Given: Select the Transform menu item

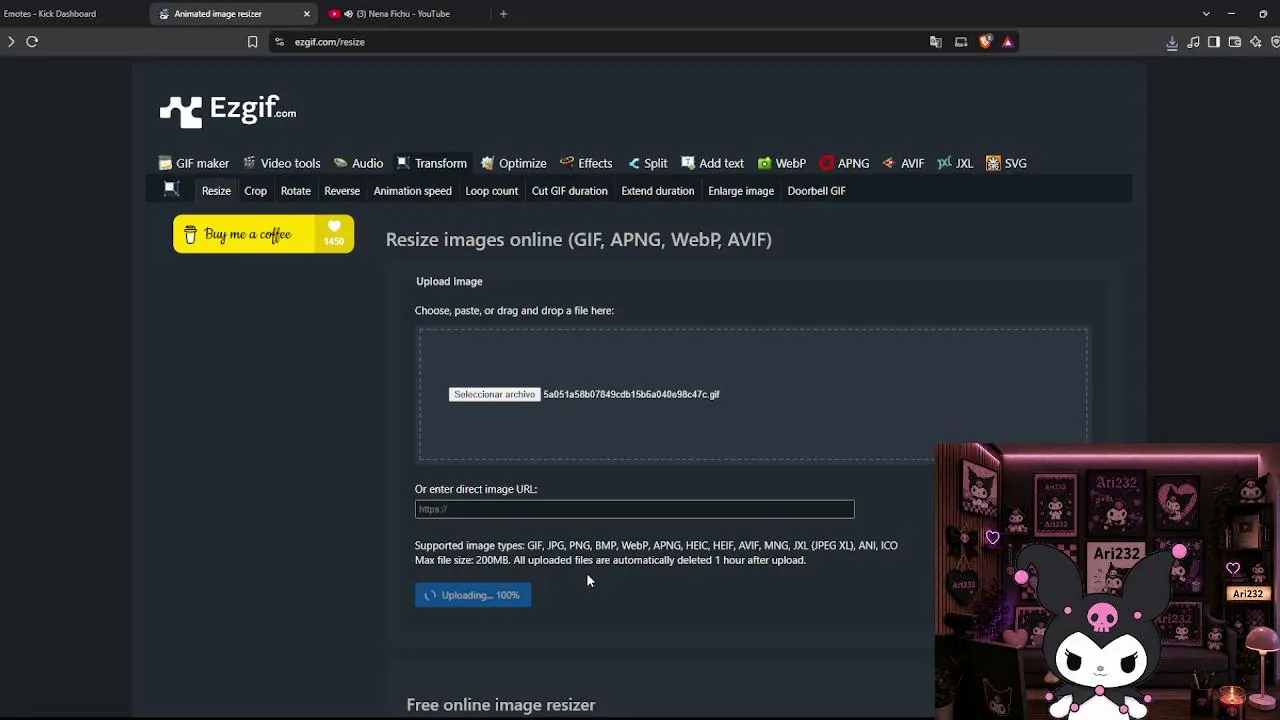Looking at the screenshot, I should pyautogui.click(x=432, y=163).
